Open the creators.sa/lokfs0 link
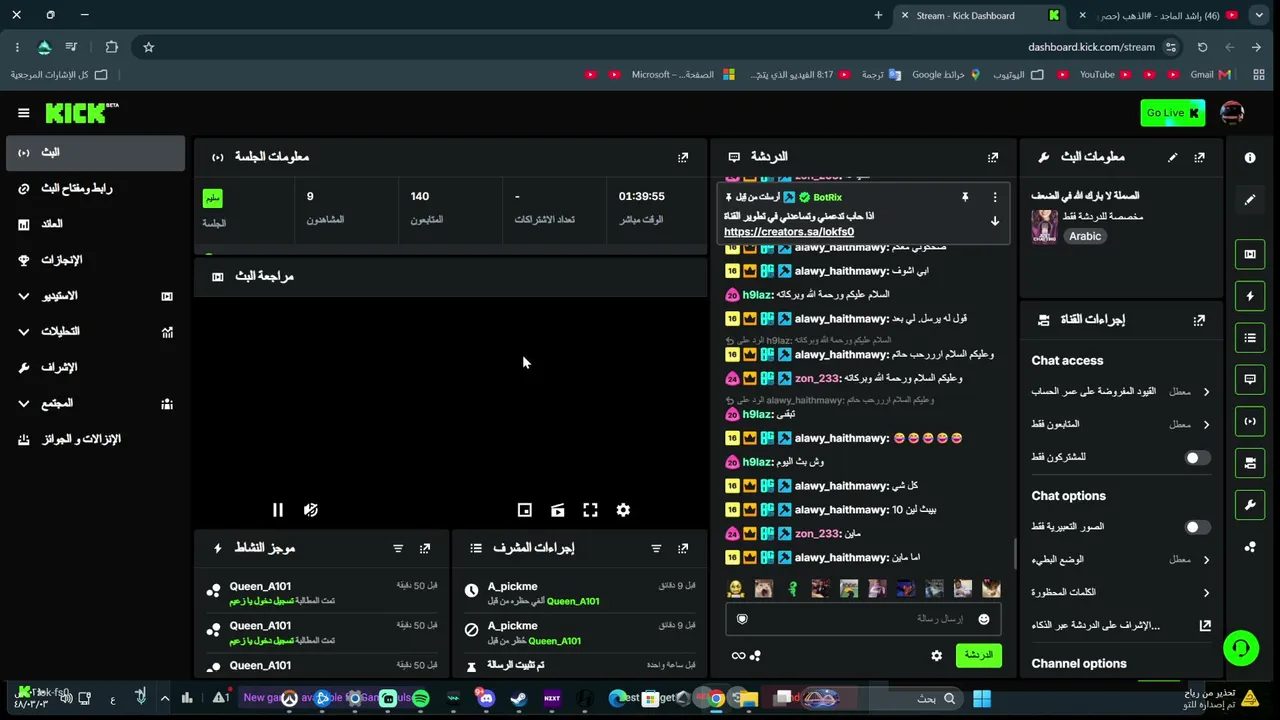 tap(789, 232)
